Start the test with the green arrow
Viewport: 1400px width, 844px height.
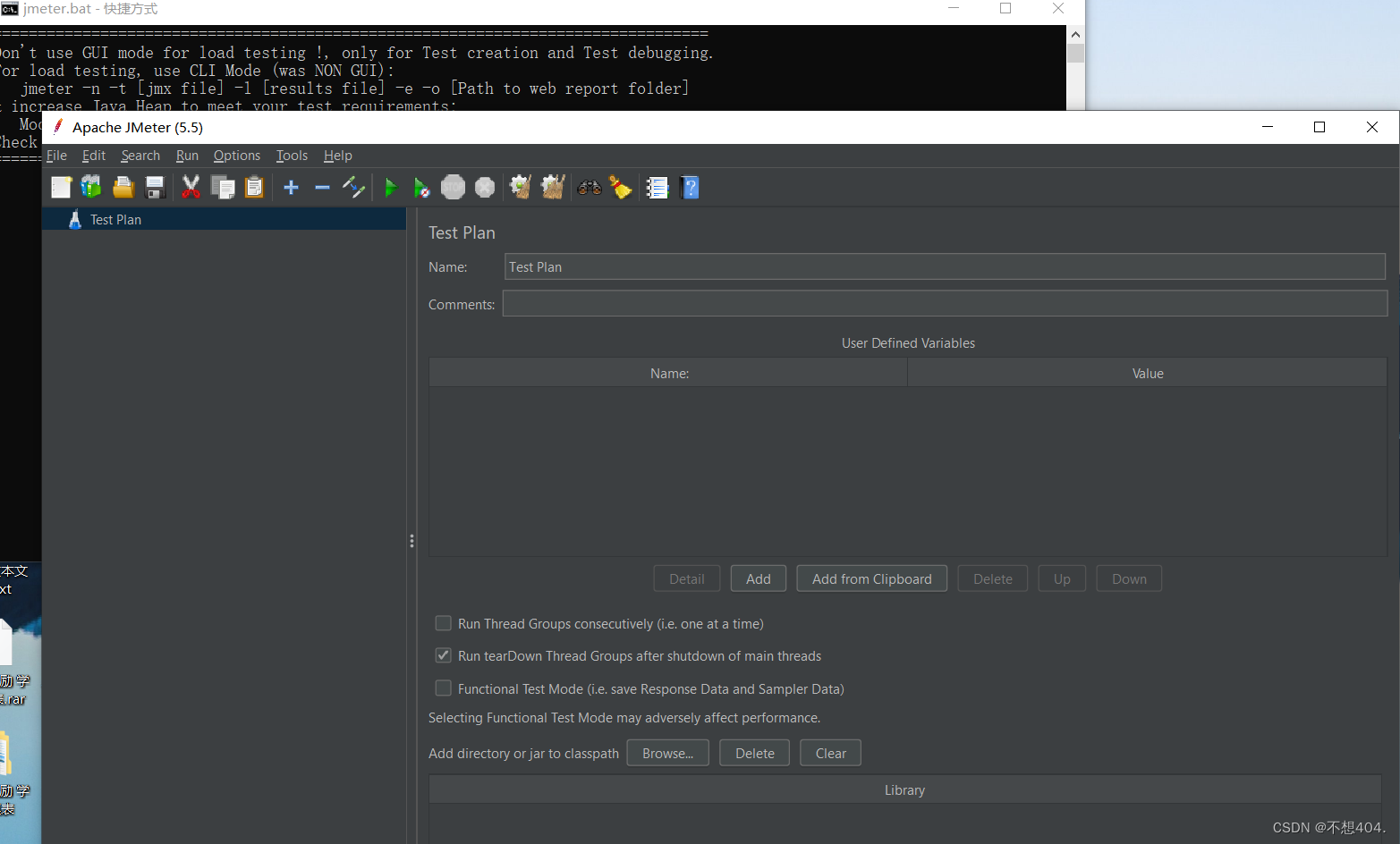tap(391, 188)
